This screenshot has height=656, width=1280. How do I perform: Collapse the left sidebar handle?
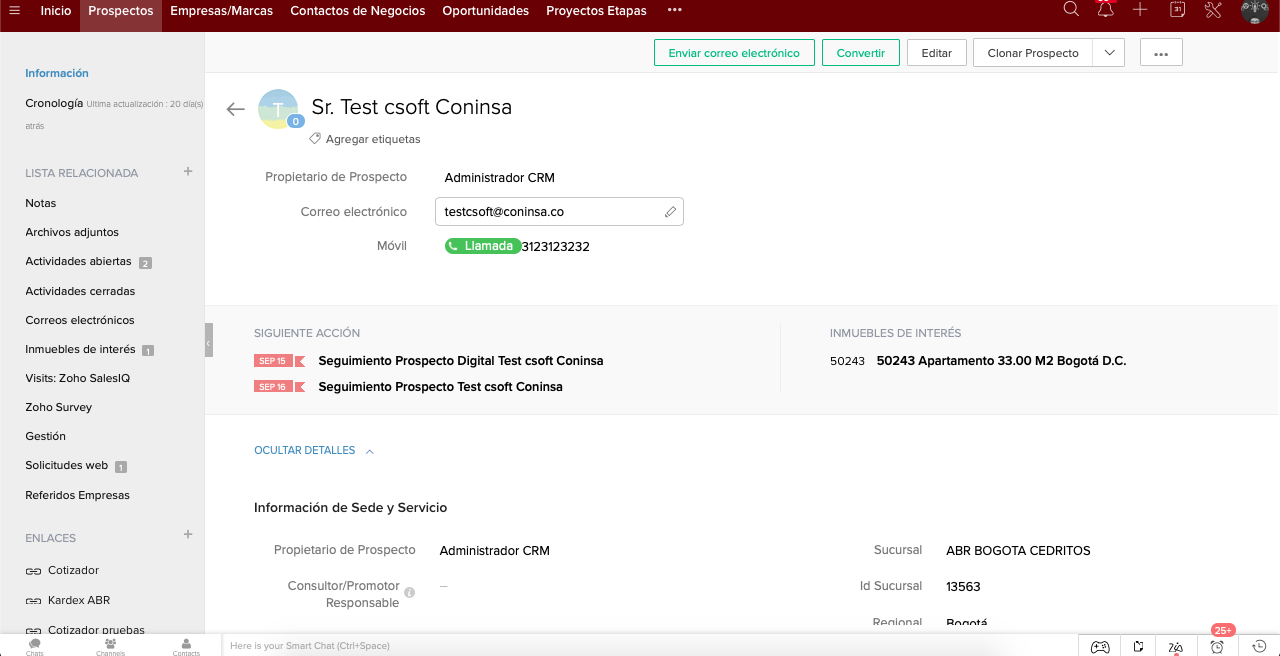point(209,342)
